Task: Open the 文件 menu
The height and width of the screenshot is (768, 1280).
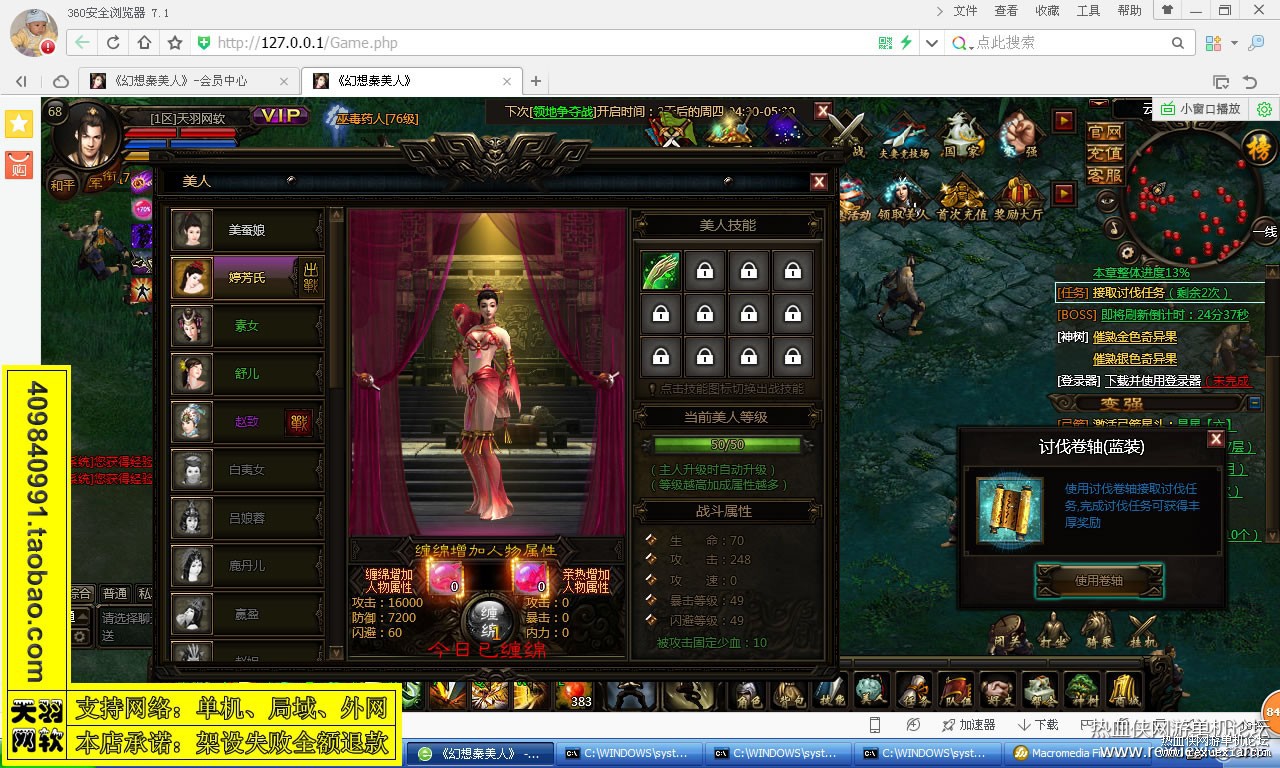Action: click(x=965, y=11)
